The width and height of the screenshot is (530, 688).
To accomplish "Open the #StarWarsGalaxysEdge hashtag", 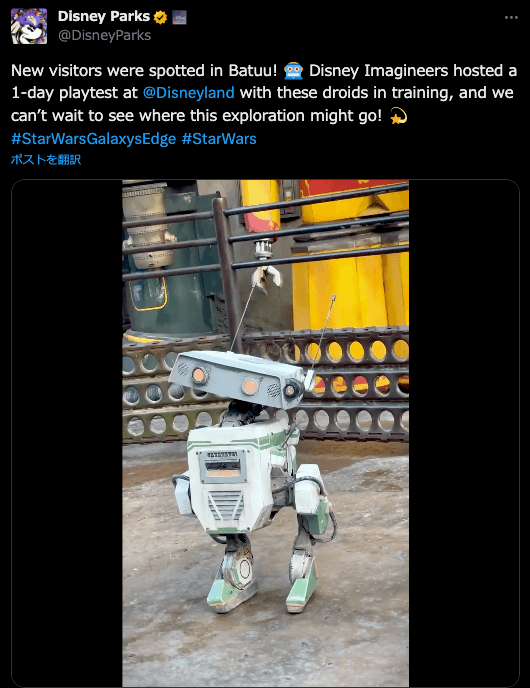I will tap(93, 139).
